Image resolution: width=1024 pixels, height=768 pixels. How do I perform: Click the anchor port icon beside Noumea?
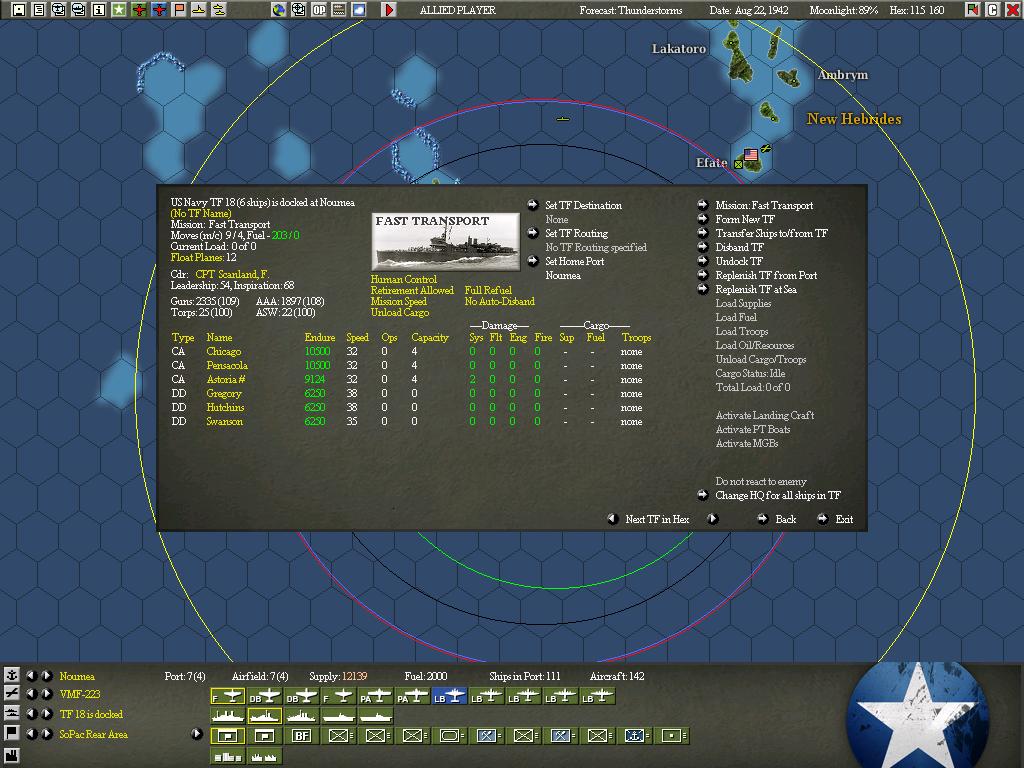(x=12, y=675)
